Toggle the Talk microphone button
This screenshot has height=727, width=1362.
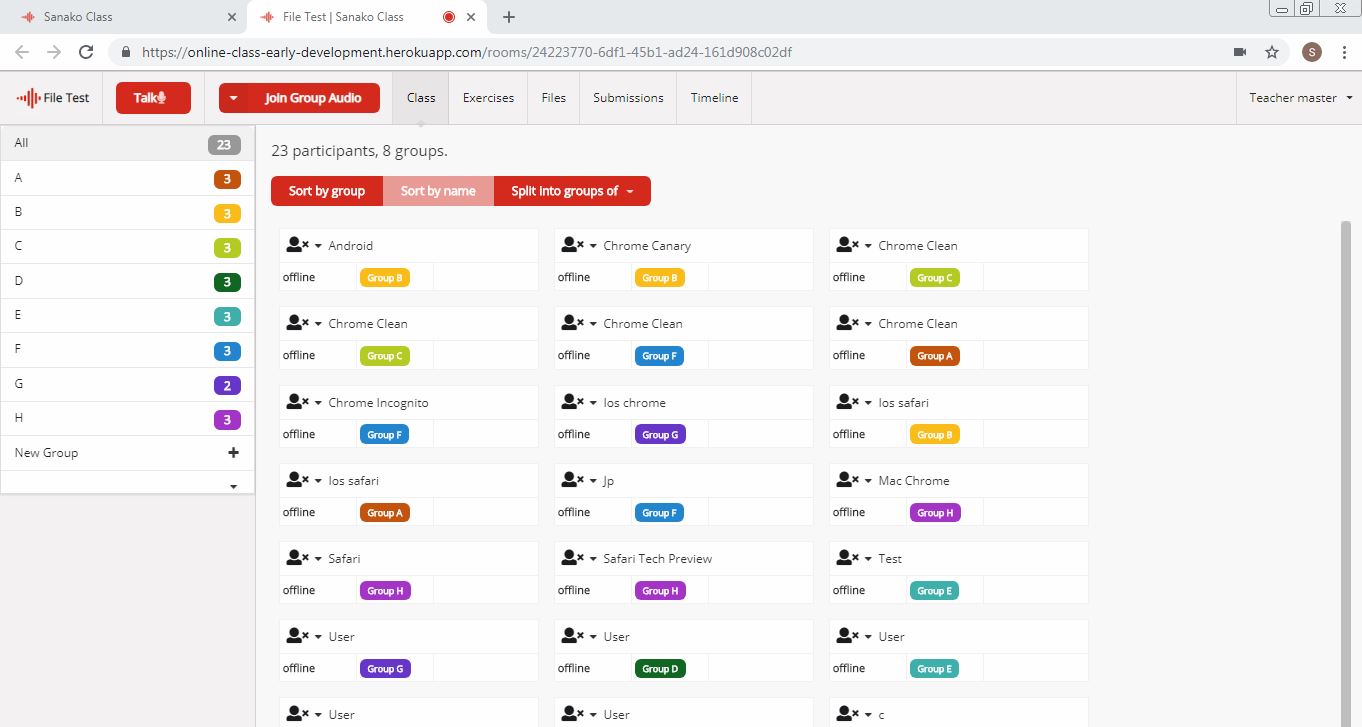point(153,98)
